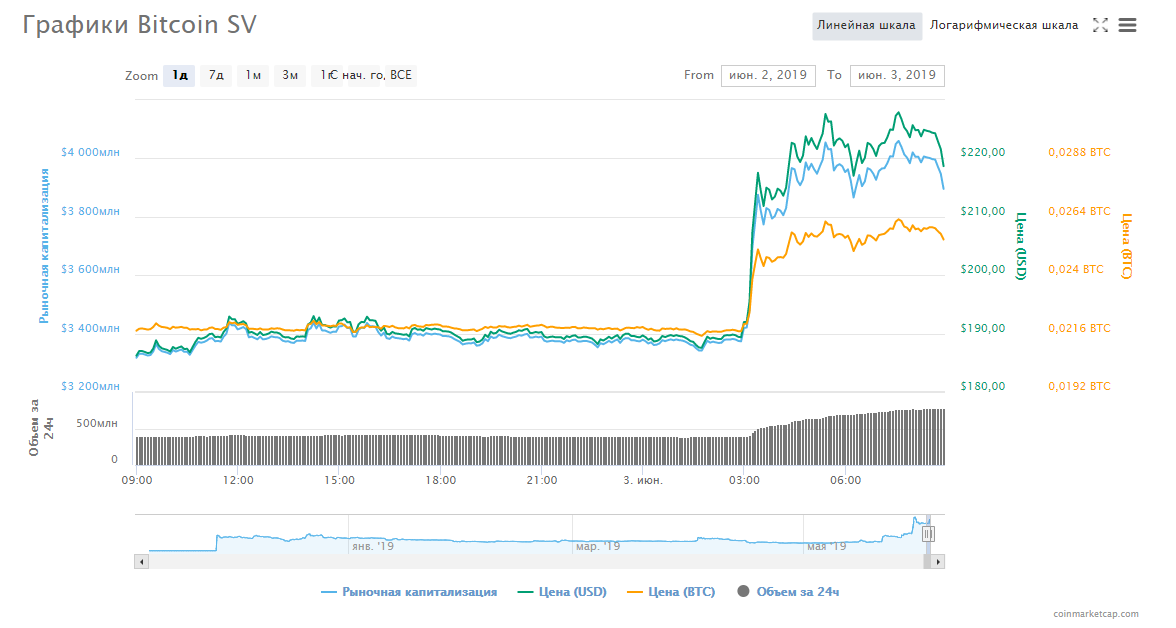Screen dimensions: 1176x628
Task: Select the 3м zoom range
Action: pos(290,75)
